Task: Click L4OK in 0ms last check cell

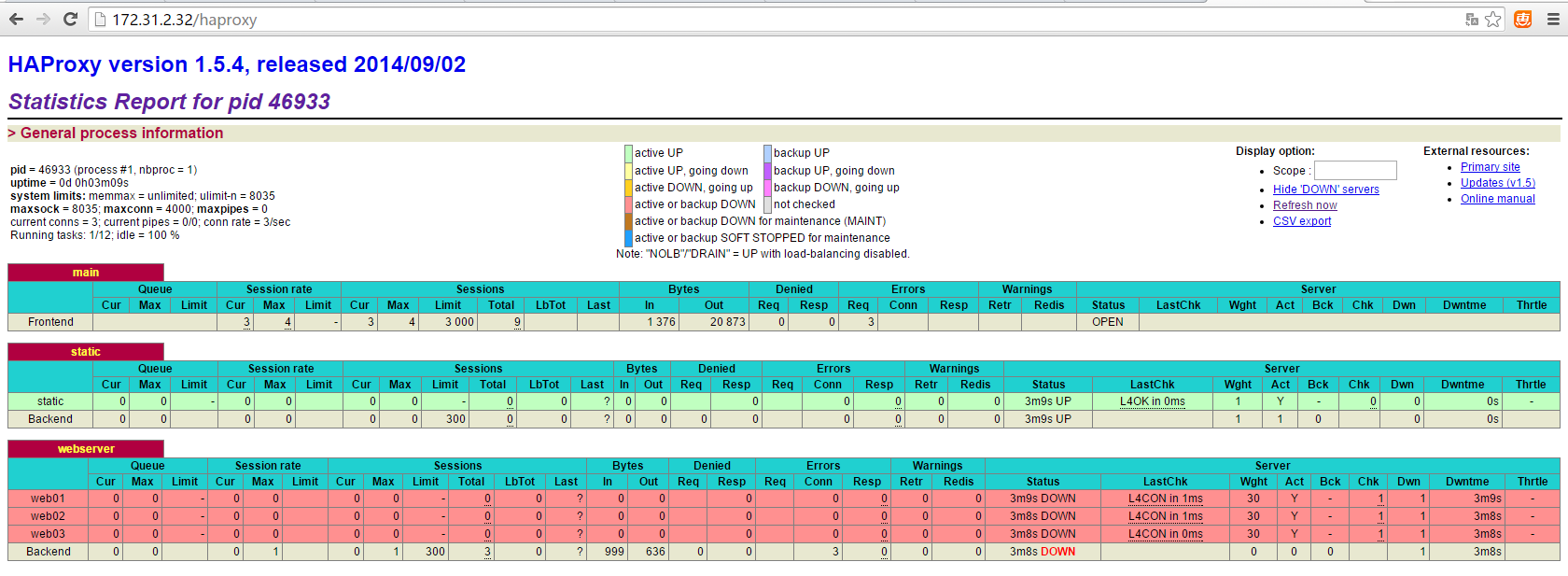Action: coord(1153,401)
